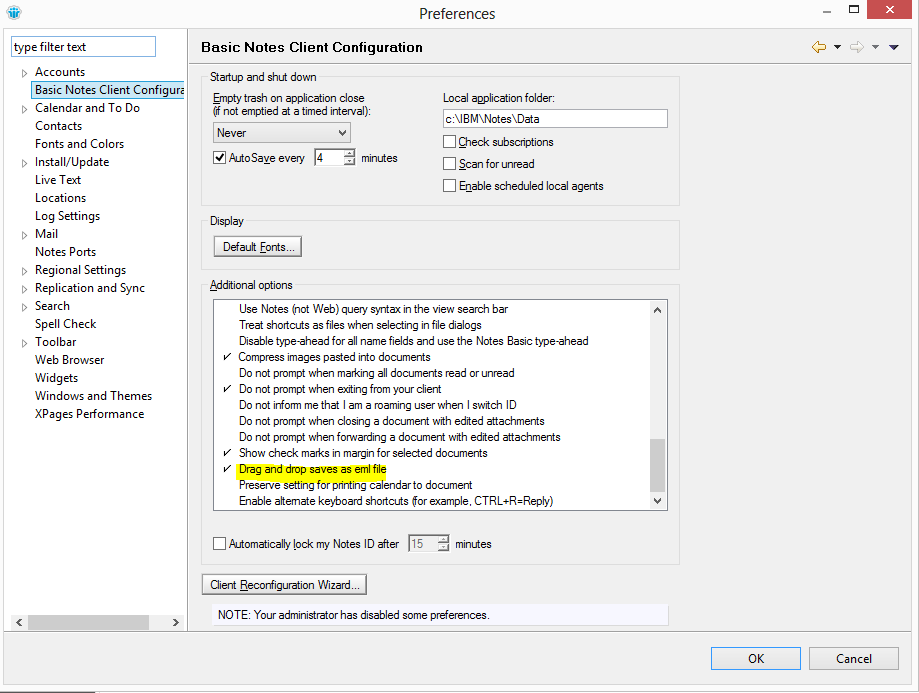Click options list scroll up arrow

[658, 310]
